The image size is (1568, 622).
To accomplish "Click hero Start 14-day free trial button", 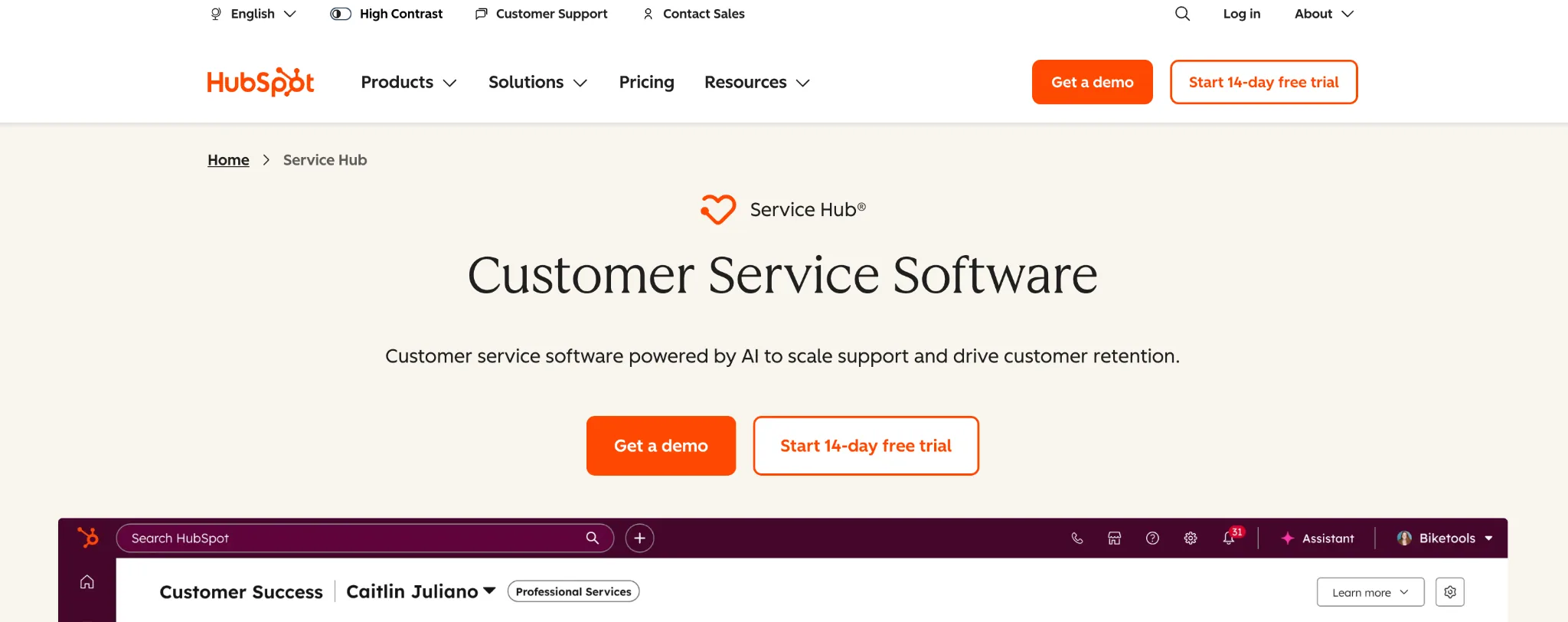I will click(x=866, y=446).
